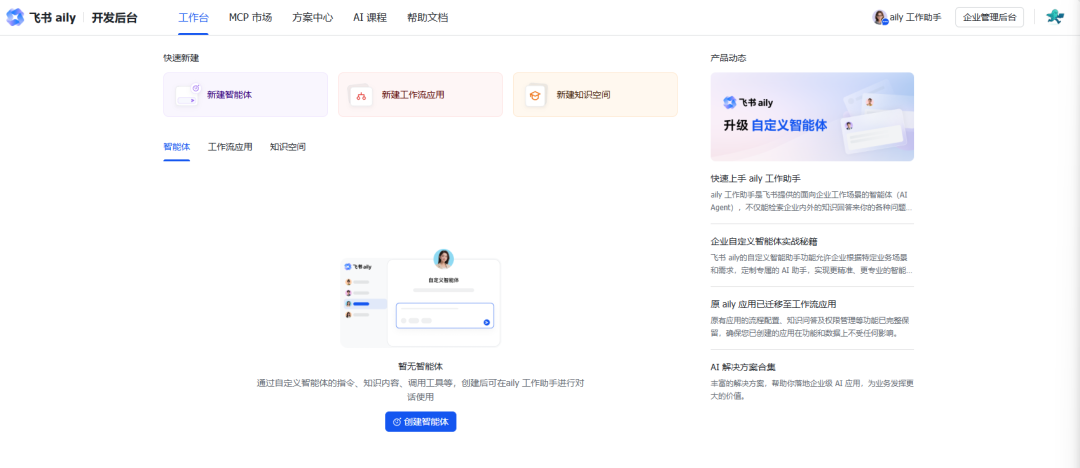
Task: Open the user profile avatar at top right
Action: 1055,17
